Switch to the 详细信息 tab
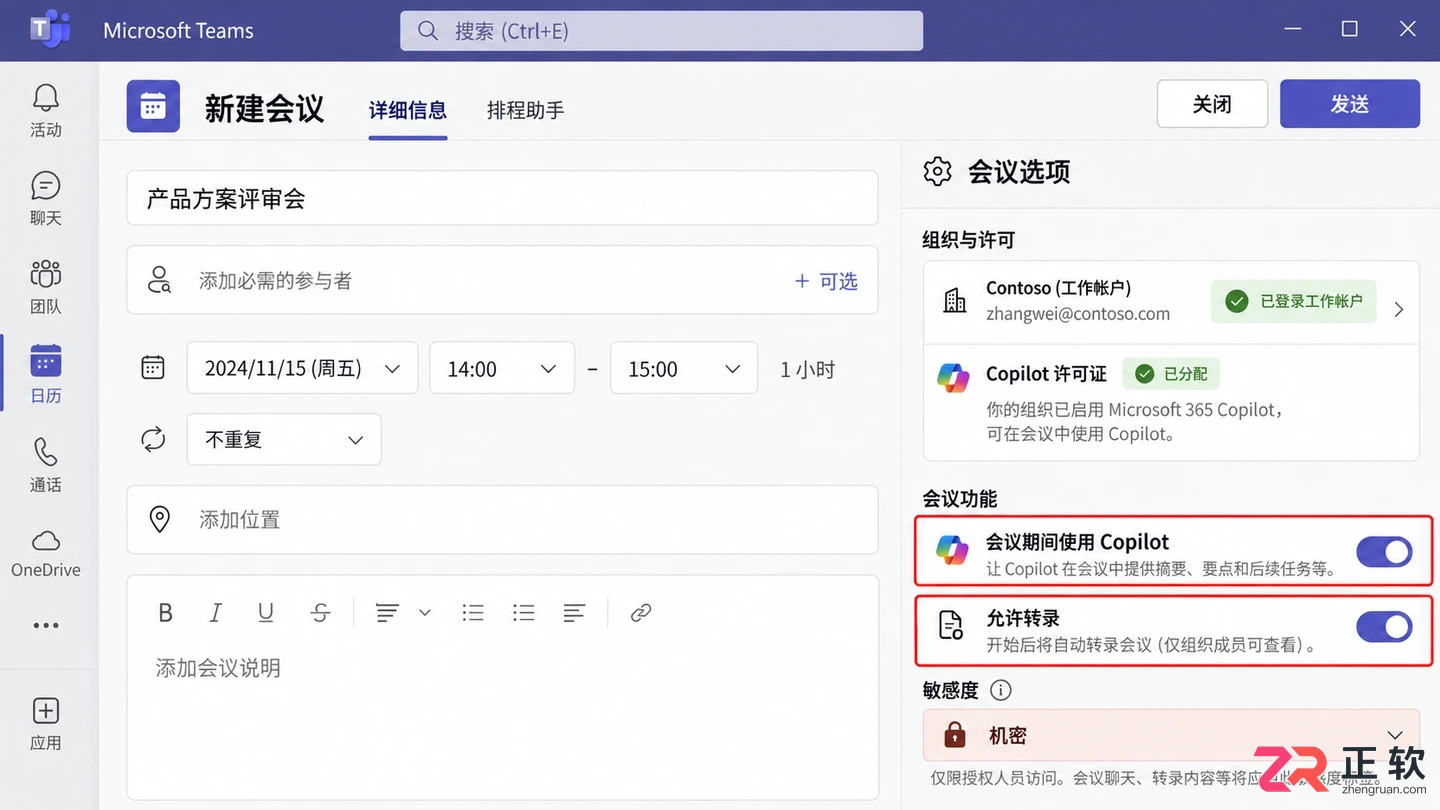This screenshot has width=1440, height=810. click(408, 110)
